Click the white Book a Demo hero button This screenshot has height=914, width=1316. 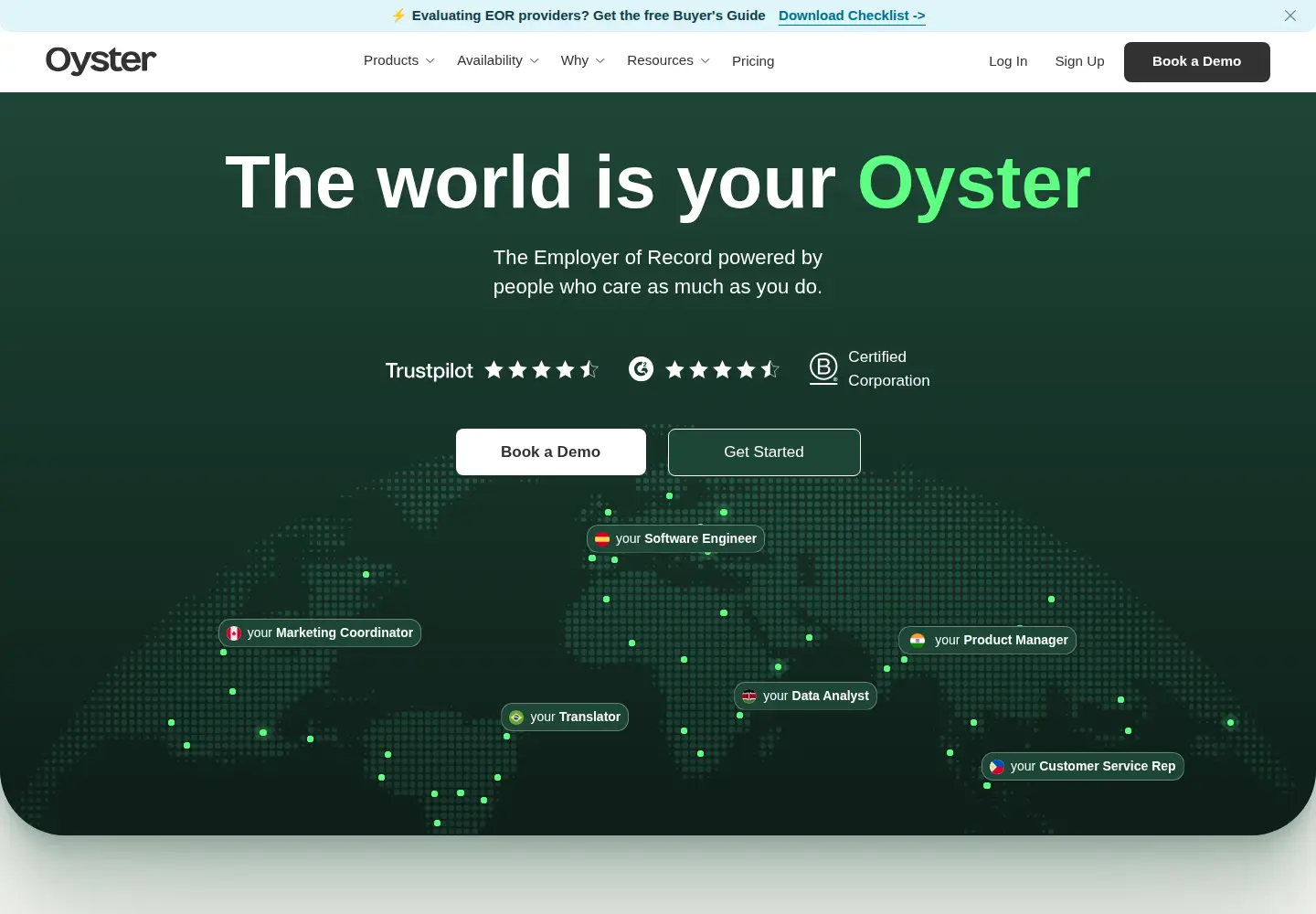[551, 452]
